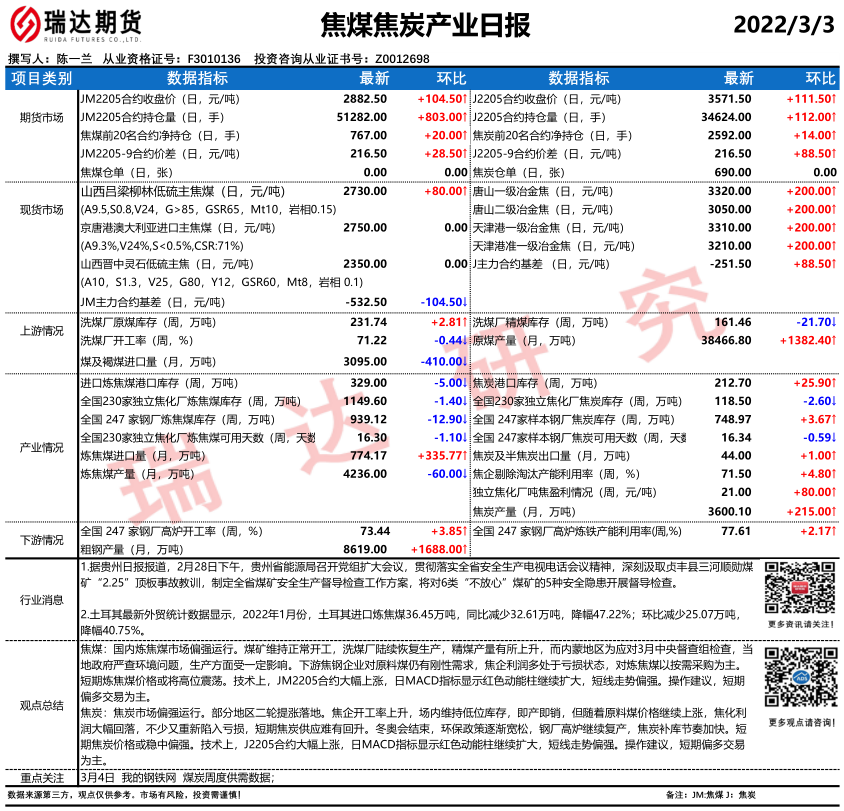Click the QR code above 更多资讯请关注
The width and height of the screenshot is (844, 811).
pos(799,590)
